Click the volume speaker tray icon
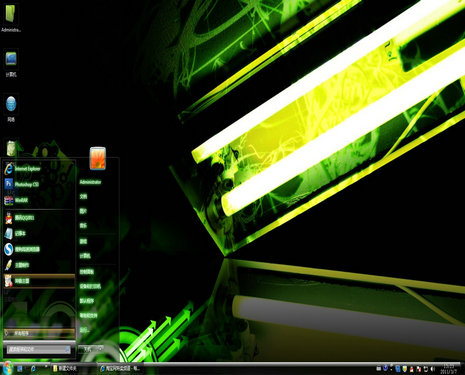 point(432,369)
